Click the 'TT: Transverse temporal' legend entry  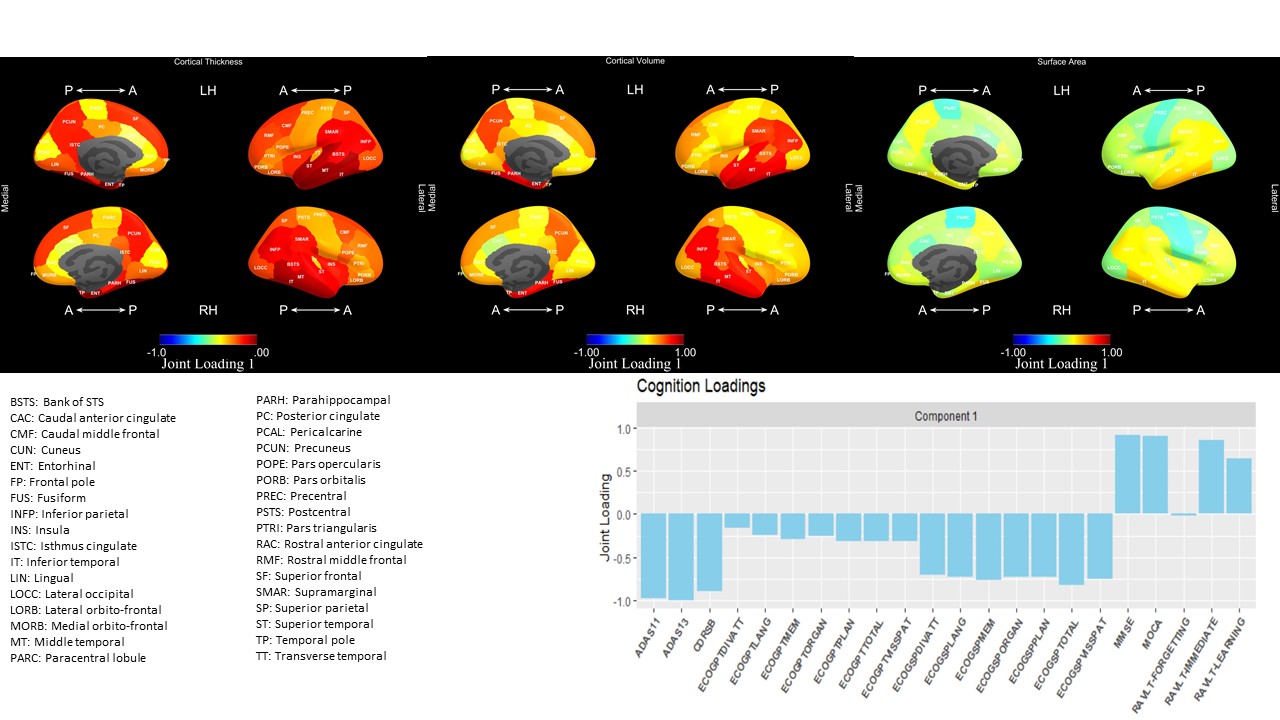pyautogui.click(x=321, y=656)
